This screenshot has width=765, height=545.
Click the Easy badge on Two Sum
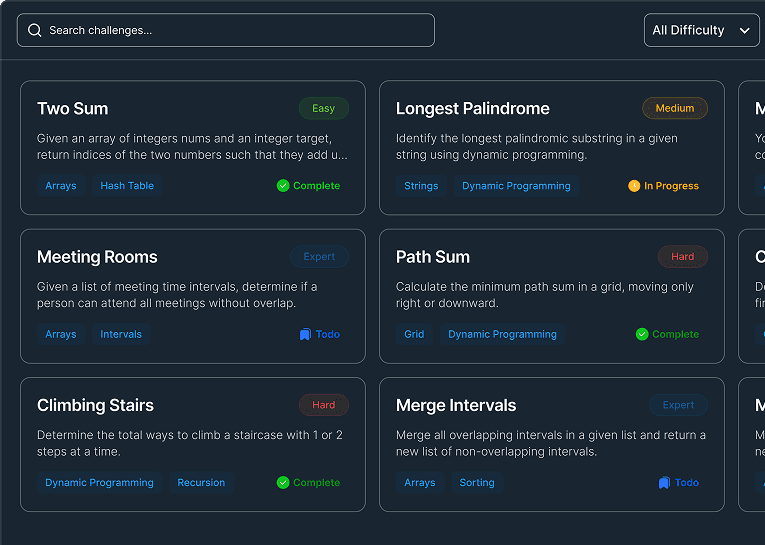[323, 108]
